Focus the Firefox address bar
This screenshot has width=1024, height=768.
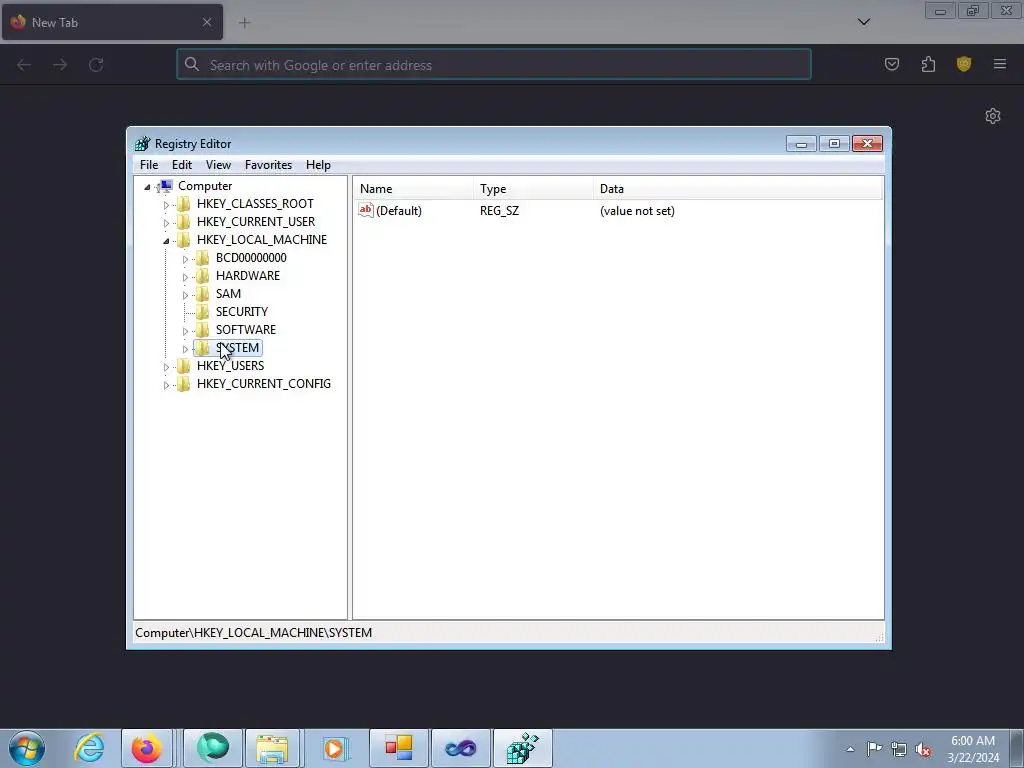coord(494,65)
